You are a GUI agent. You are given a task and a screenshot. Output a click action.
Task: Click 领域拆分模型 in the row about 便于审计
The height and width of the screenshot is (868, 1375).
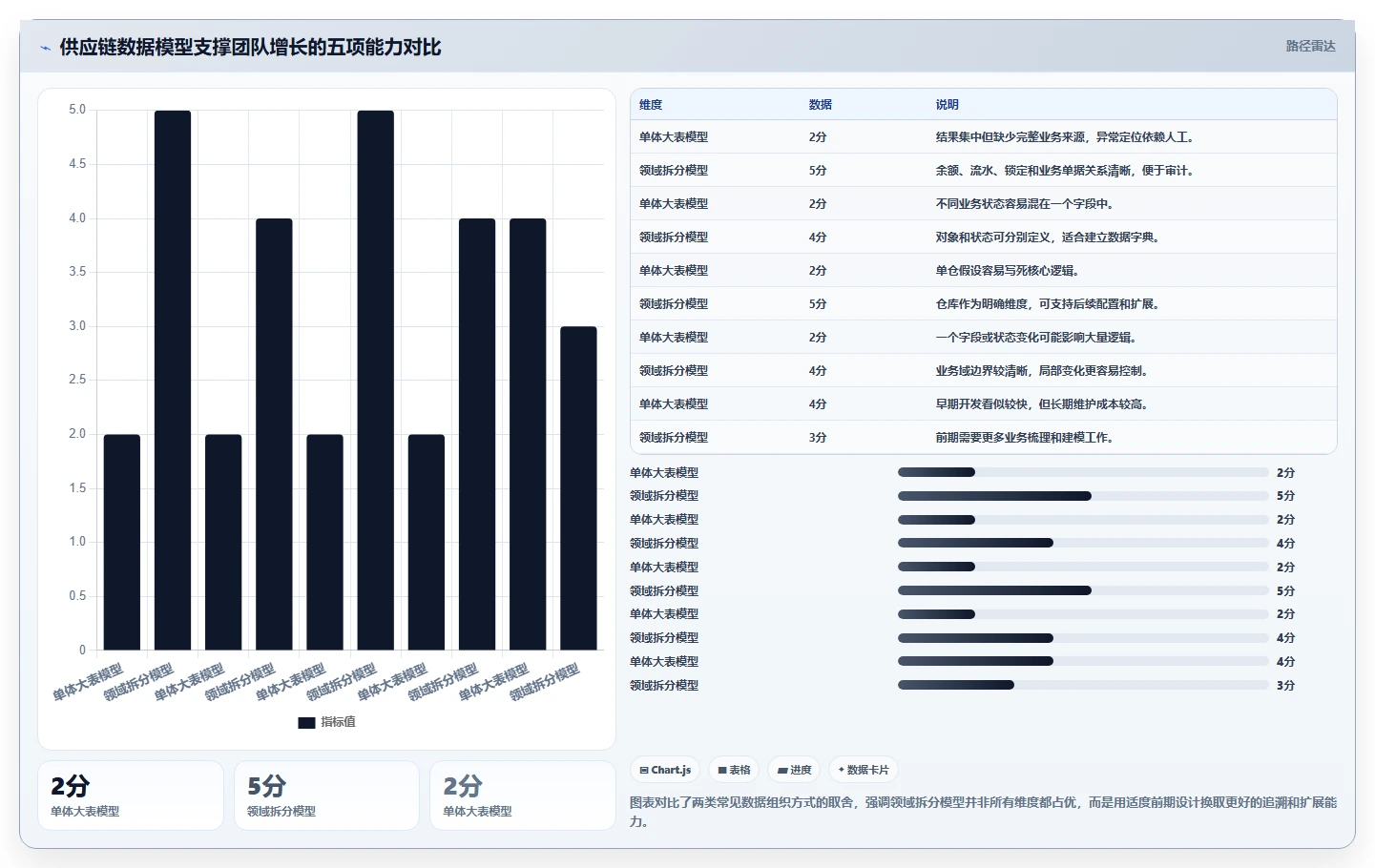coord(674,171)
